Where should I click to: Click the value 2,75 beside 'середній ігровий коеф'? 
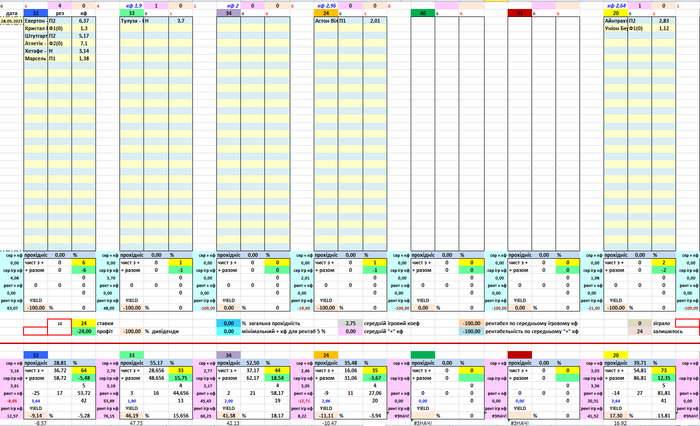click(350, 323)
